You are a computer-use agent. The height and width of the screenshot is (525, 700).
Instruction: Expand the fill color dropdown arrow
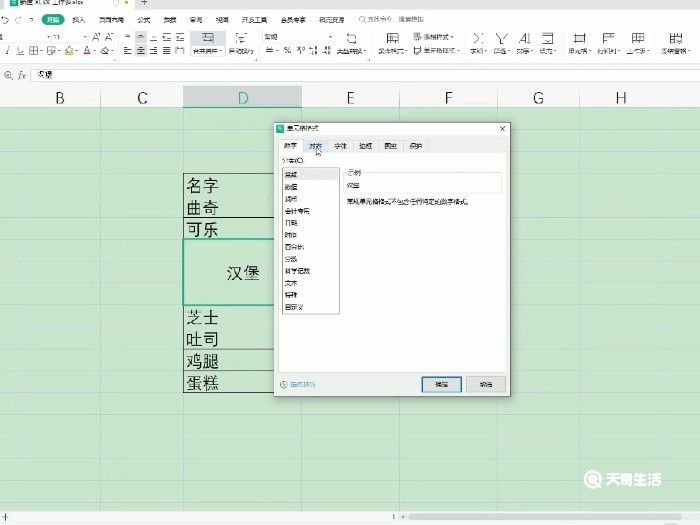(77, 51)
